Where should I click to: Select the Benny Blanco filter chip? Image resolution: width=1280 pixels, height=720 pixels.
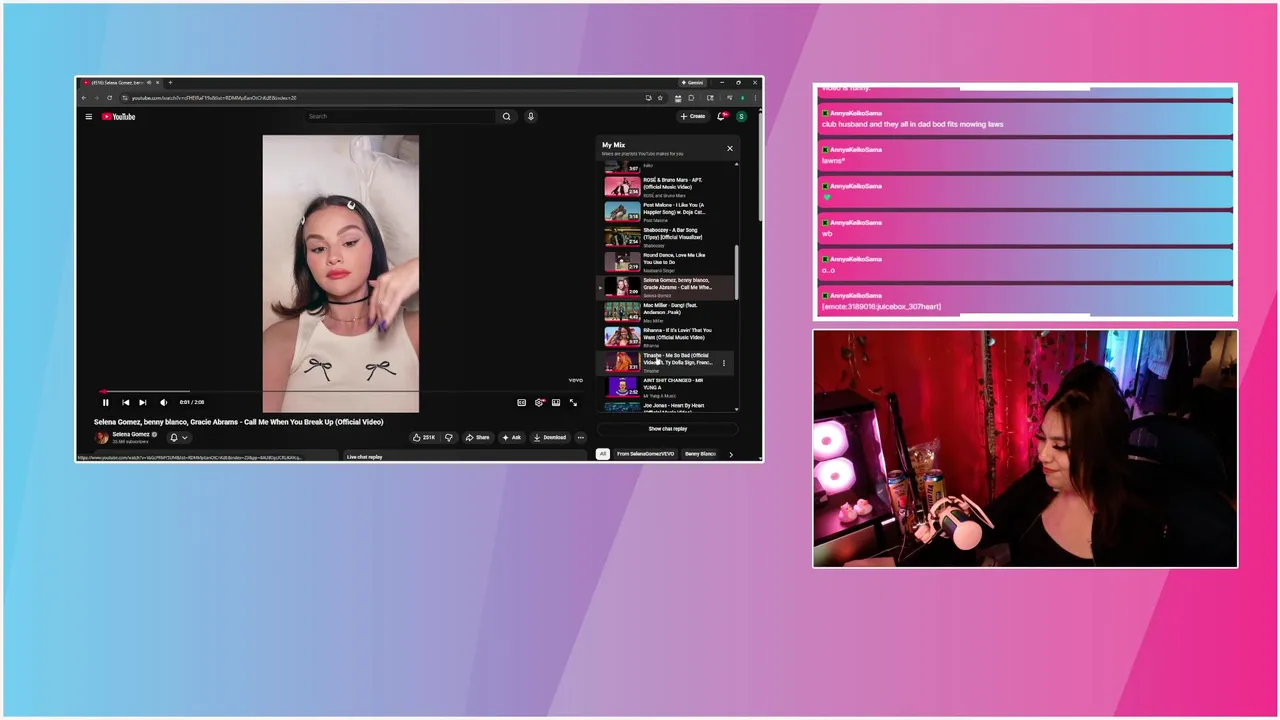coord(700,454)
